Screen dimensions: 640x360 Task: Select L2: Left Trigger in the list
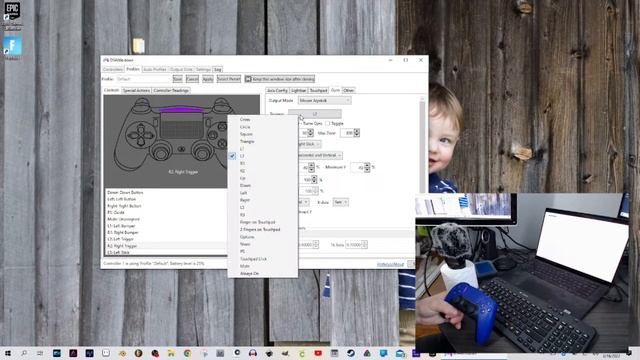(x=166, y=239)
